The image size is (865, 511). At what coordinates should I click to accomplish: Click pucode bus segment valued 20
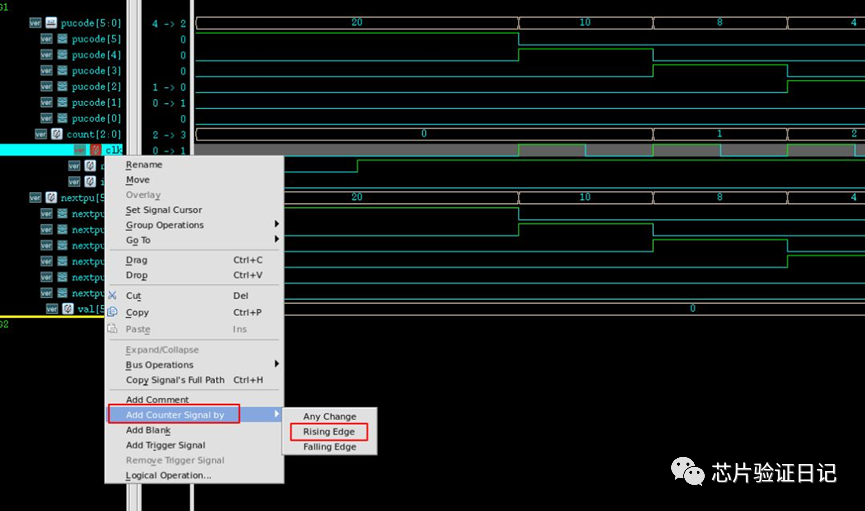(357, 23)
